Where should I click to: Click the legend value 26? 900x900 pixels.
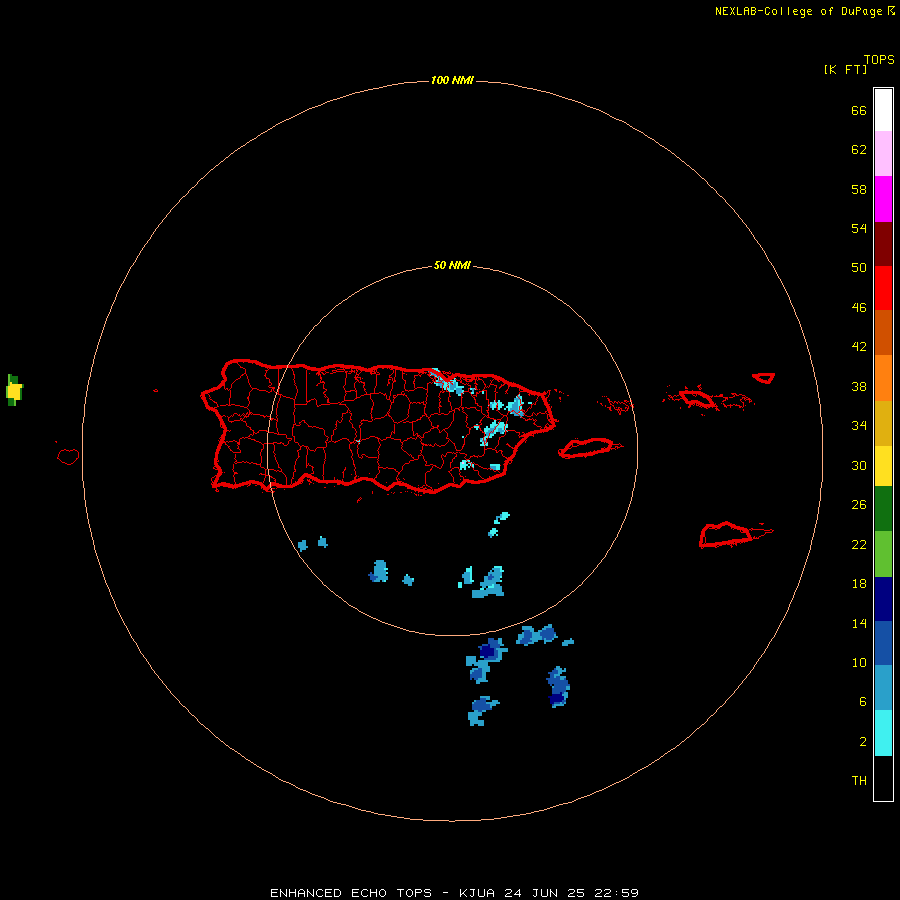tap(859, 505)
